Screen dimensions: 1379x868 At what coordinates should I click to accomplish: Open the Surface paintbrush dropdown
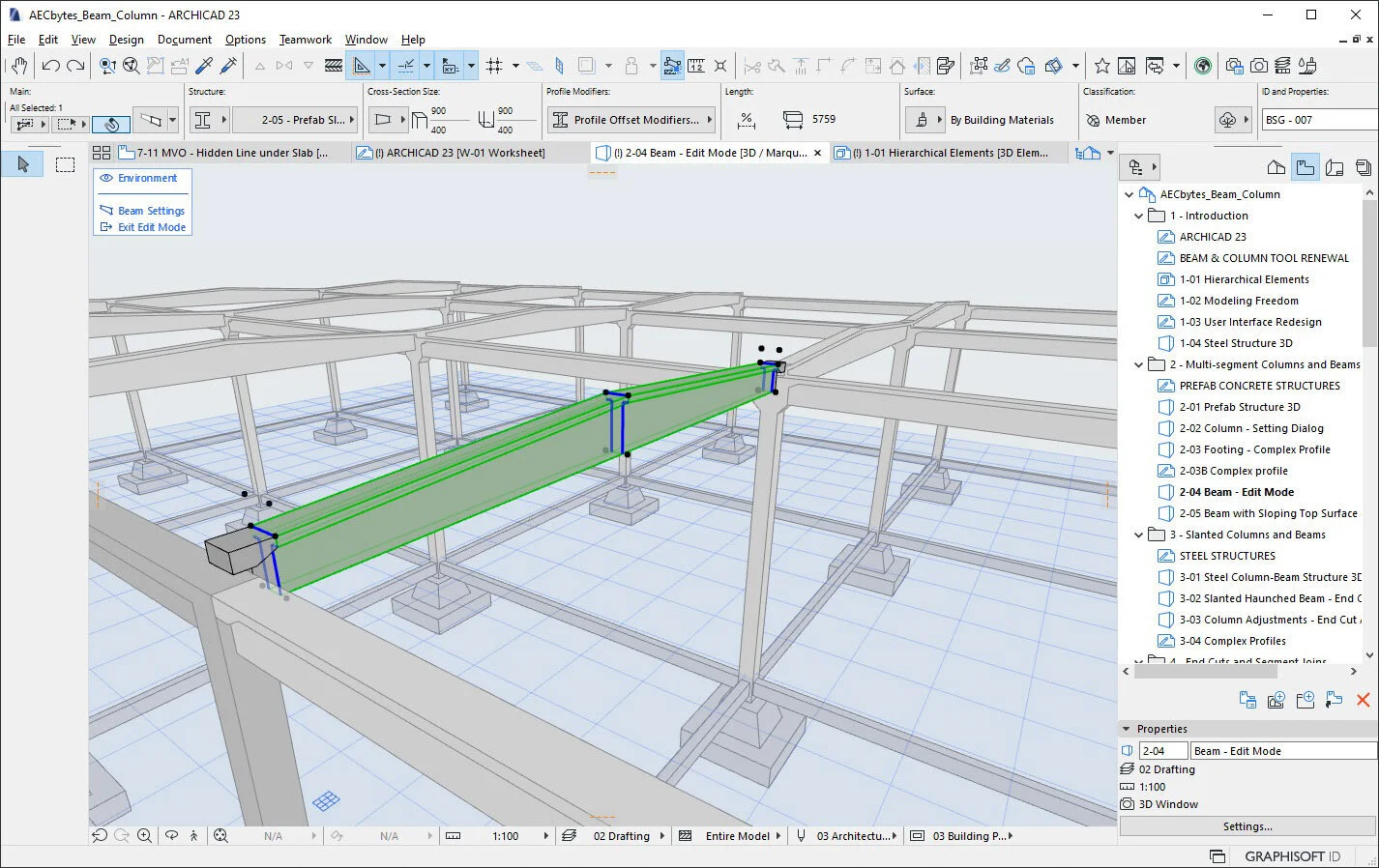coord(924,120)
